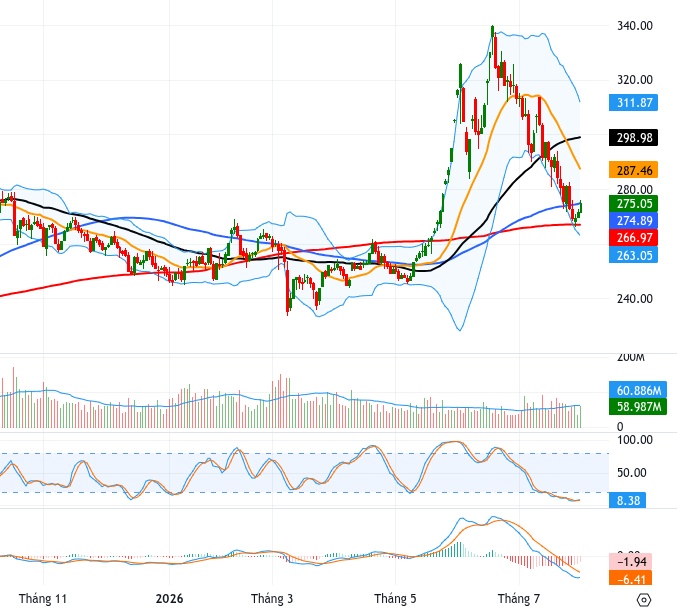Click the orange 287.46 price label
The image size is (677, 612).
633,170
